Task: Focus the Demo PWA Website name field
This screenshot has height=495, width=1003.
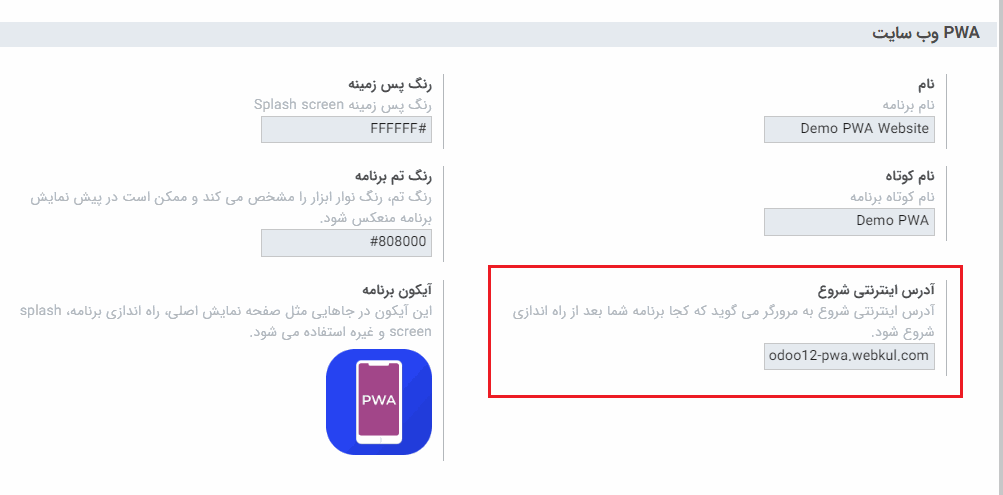Action: tap(849, 129)
